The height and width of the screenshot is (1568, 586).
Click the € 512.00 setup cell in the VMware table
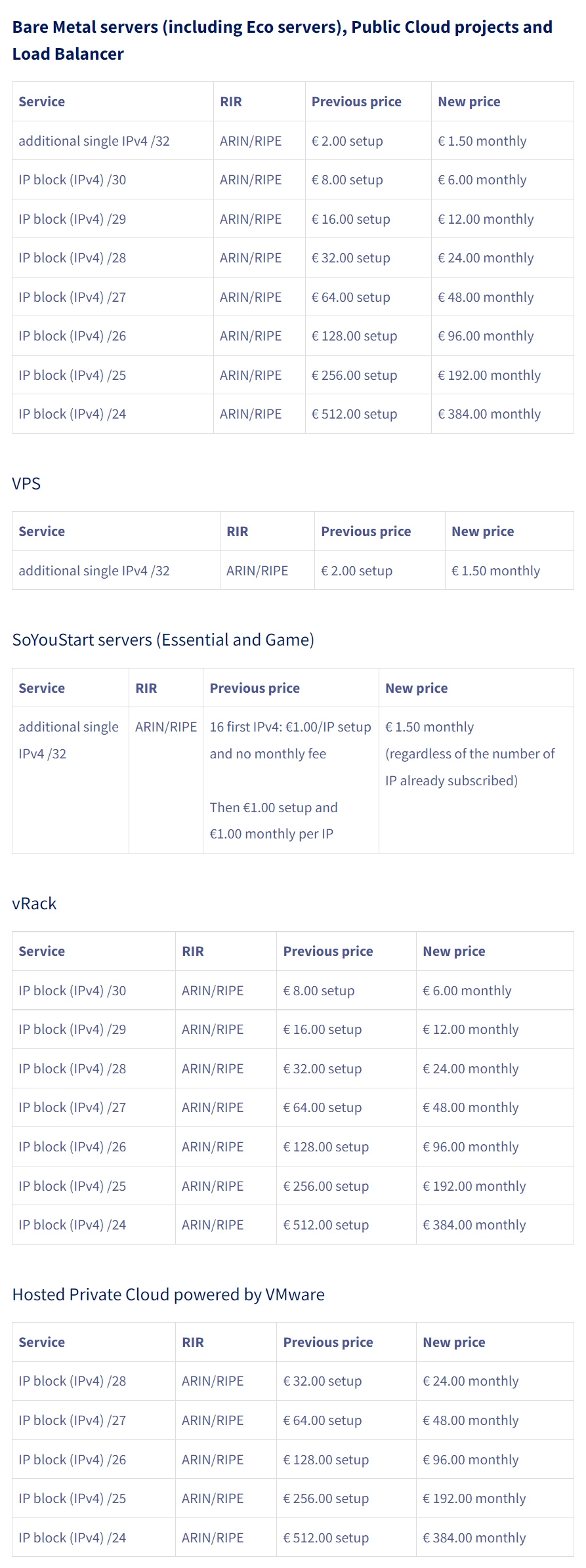326,1538
